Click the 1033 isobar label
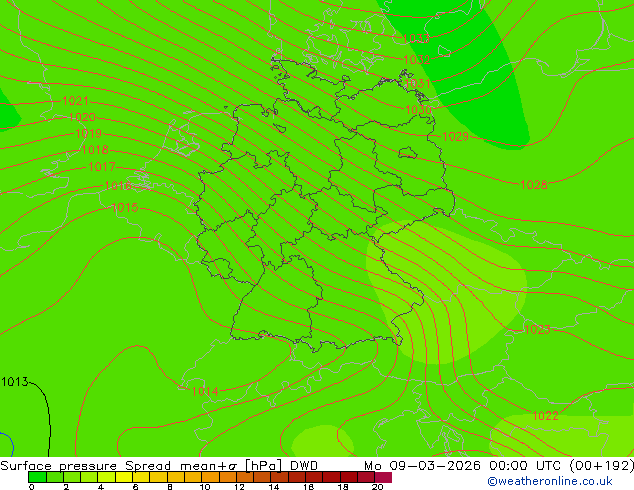Viewport: 634px width, 490px height. (x=416, y=39)
